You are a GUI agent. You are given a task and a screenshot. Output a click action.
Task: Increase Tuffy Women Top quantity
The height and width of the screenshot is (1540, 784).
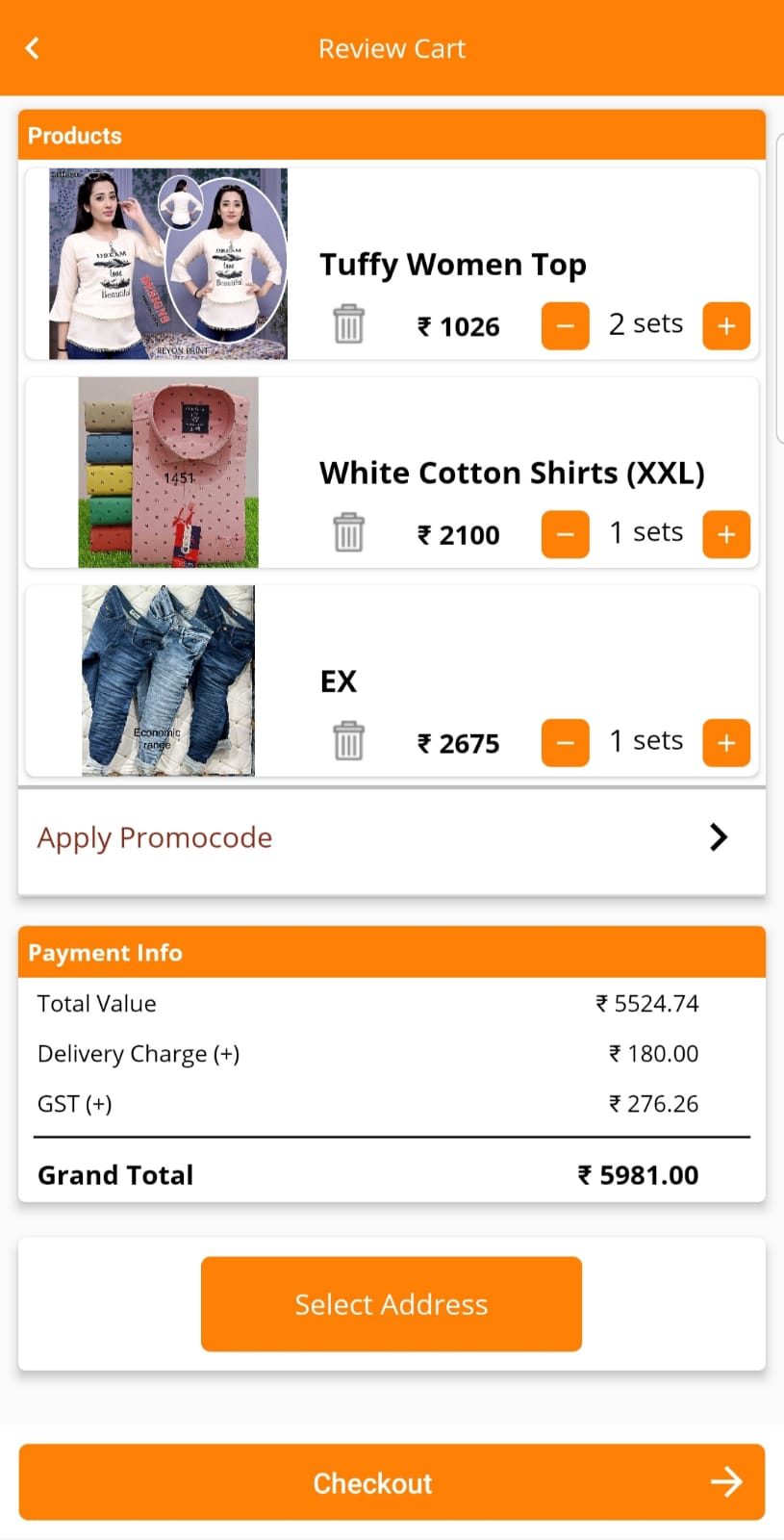pyautogui.click(x=726, y=325)
